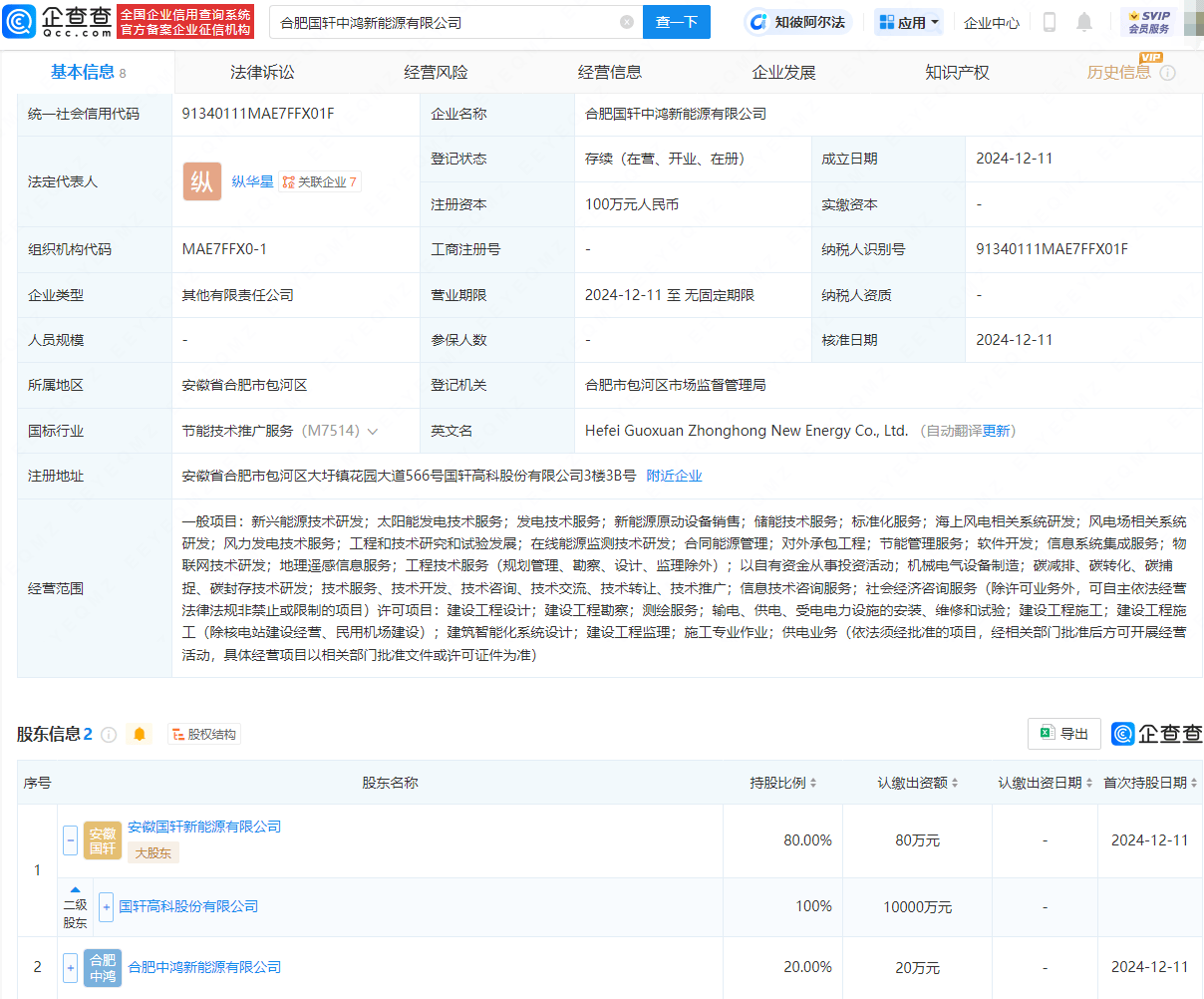Go to 企业中心
The height and width of the screenshot is (999, 1204).
[992, 22]
